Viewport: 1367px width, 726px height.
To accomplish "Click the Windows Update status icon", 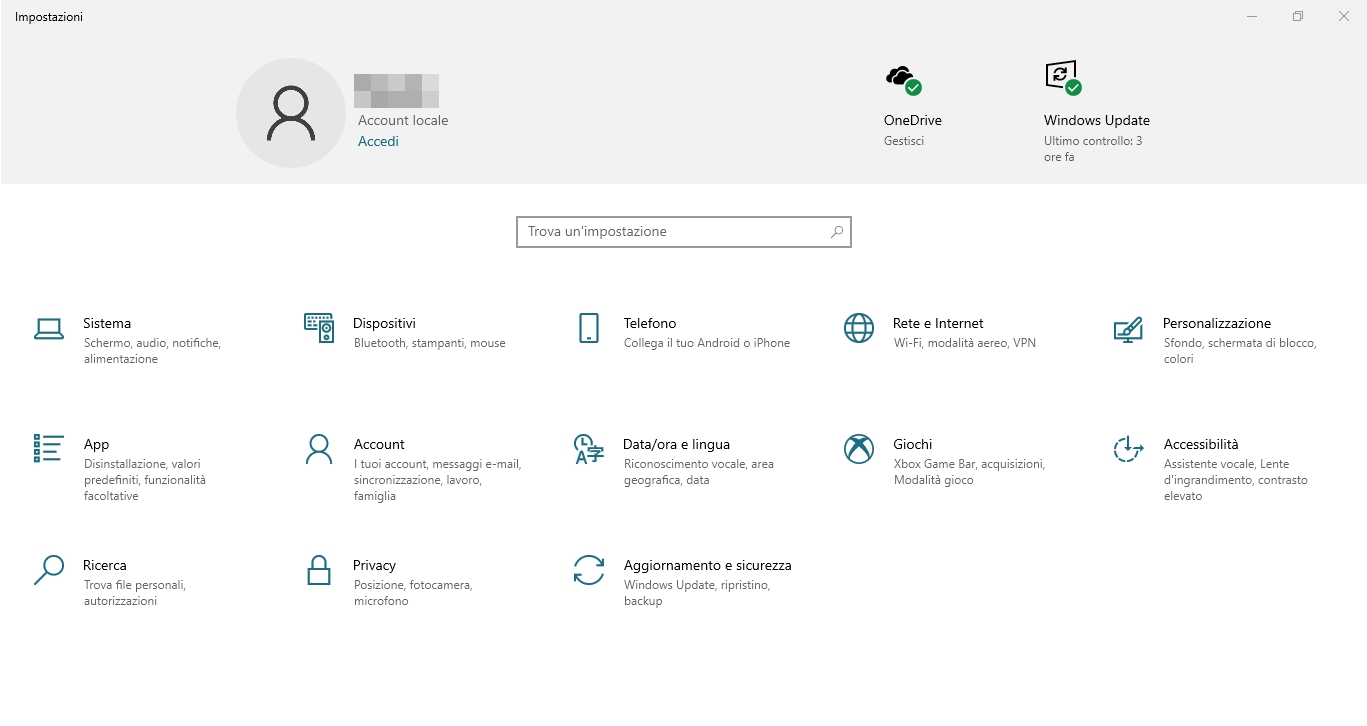I will (x=1063, y=77).
